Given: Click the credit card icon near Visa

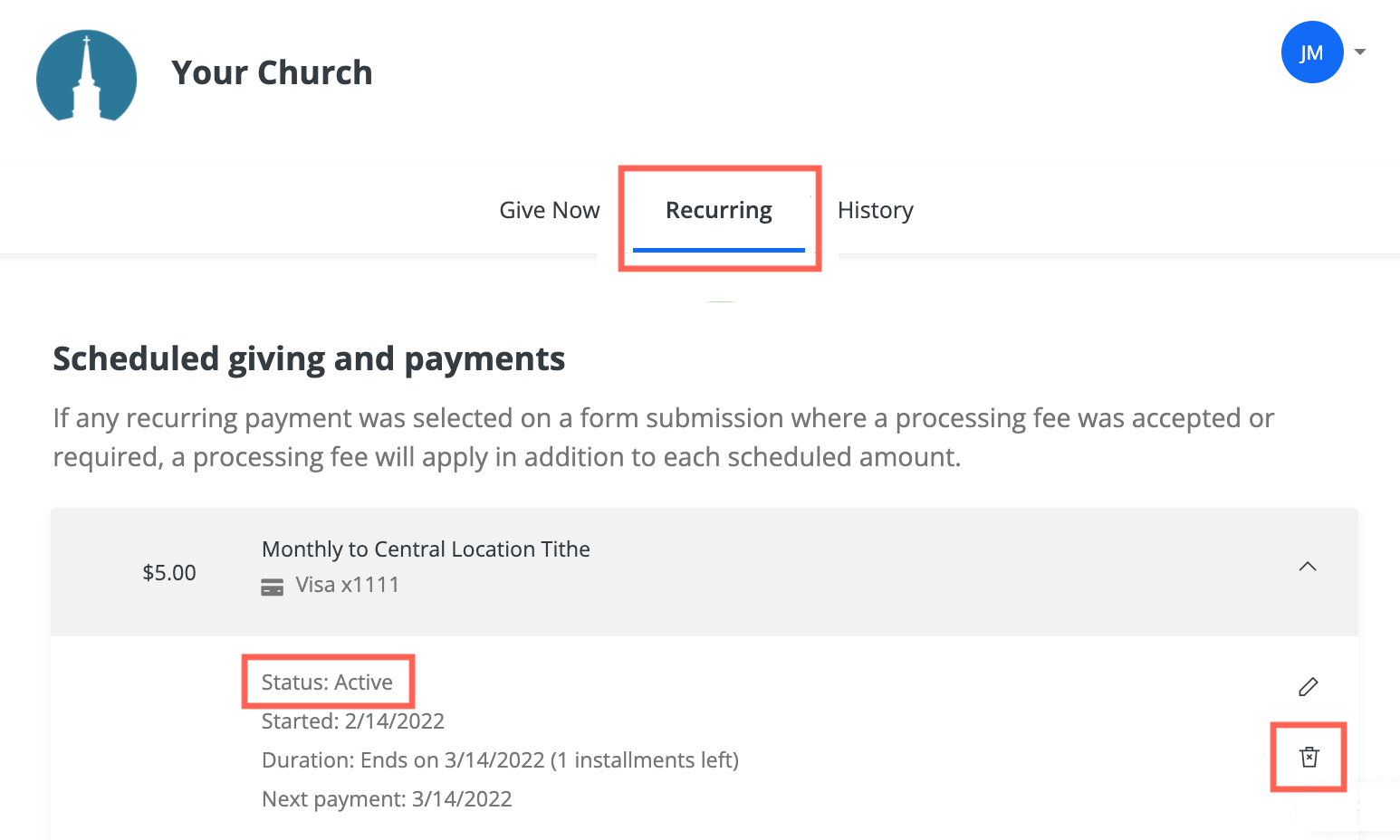Looking at the screenshot, I should [272, 587].
